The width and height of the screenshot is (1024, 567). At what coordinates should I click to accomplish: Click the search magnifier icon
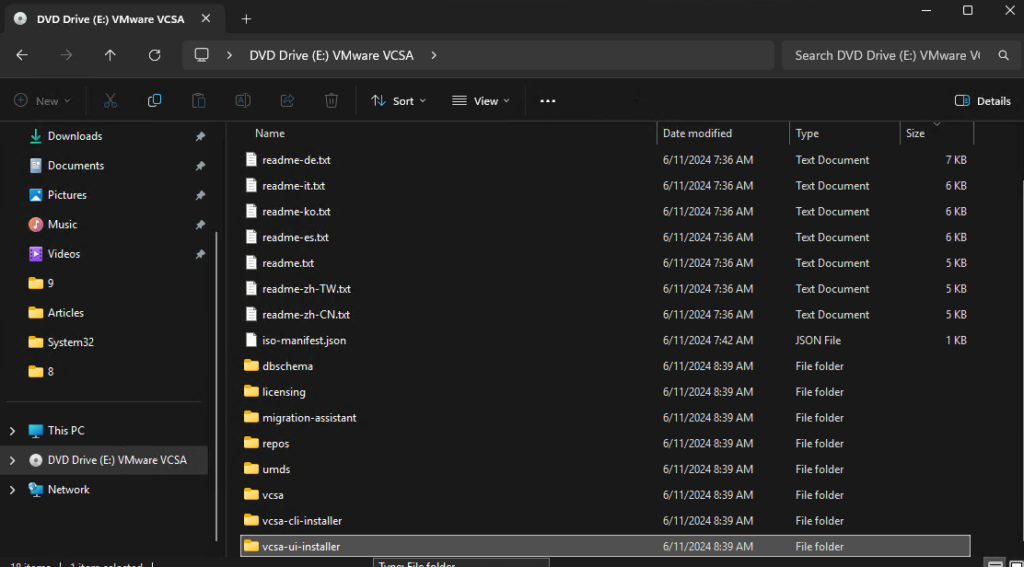tap(1004, 55)
